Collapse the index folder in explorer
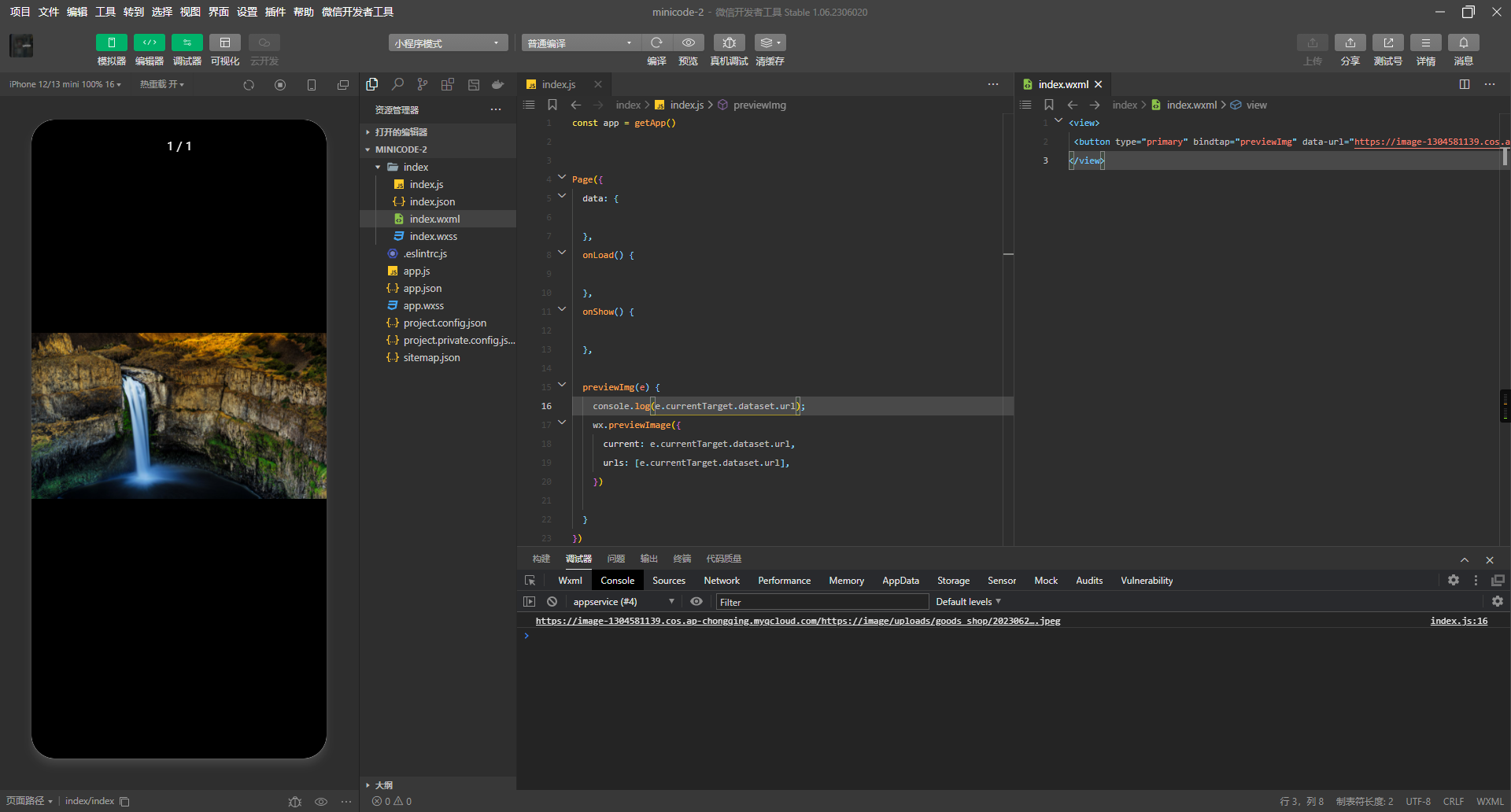This screenshot has height=812, width=1511. [379, 167]
